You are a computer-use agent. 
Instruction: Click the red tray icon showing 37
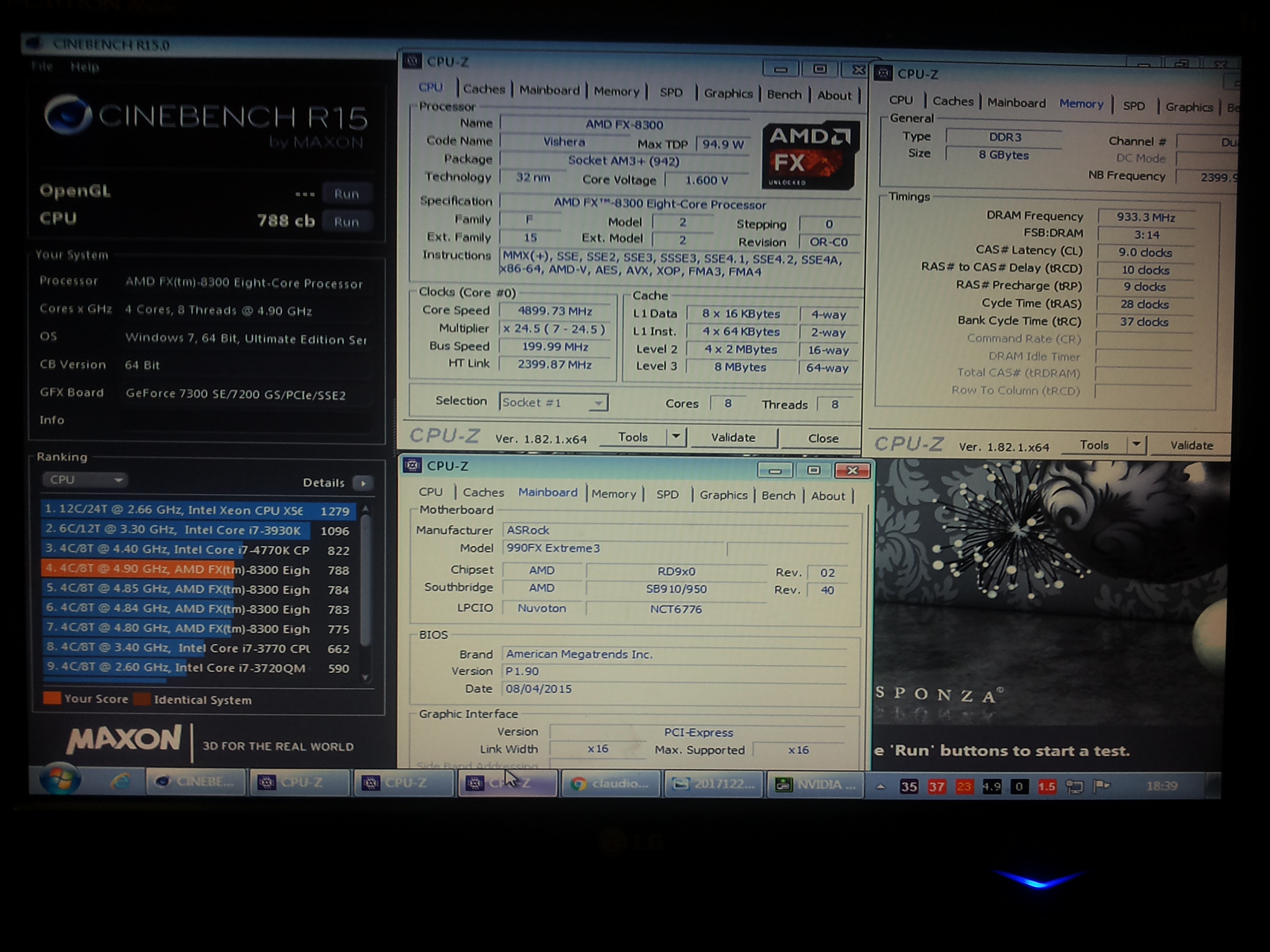coord(936,787)
